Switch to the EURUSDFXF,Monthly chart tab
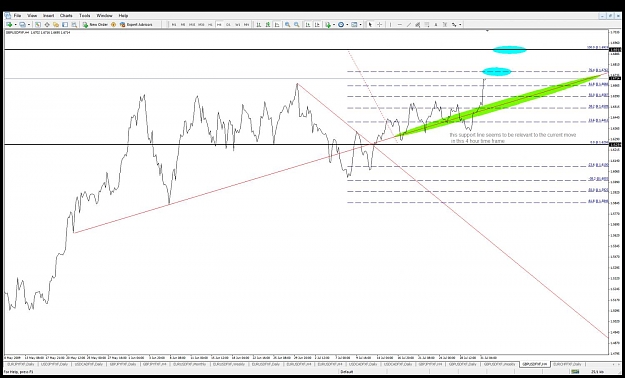625x378 pixels. 190,364
